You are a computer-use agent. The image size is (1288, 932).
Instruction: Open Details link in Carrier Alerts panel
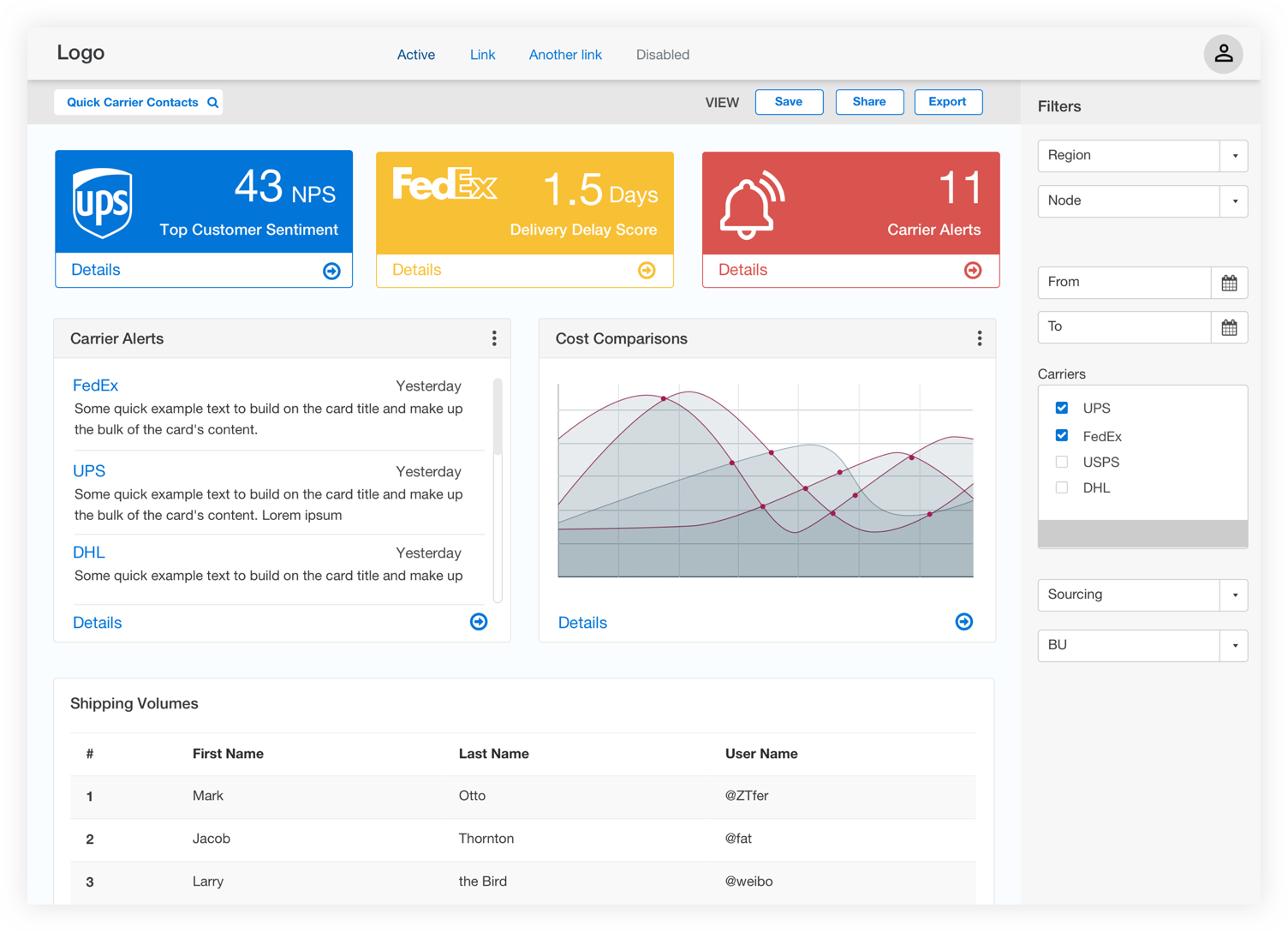(x=97, y=623)
